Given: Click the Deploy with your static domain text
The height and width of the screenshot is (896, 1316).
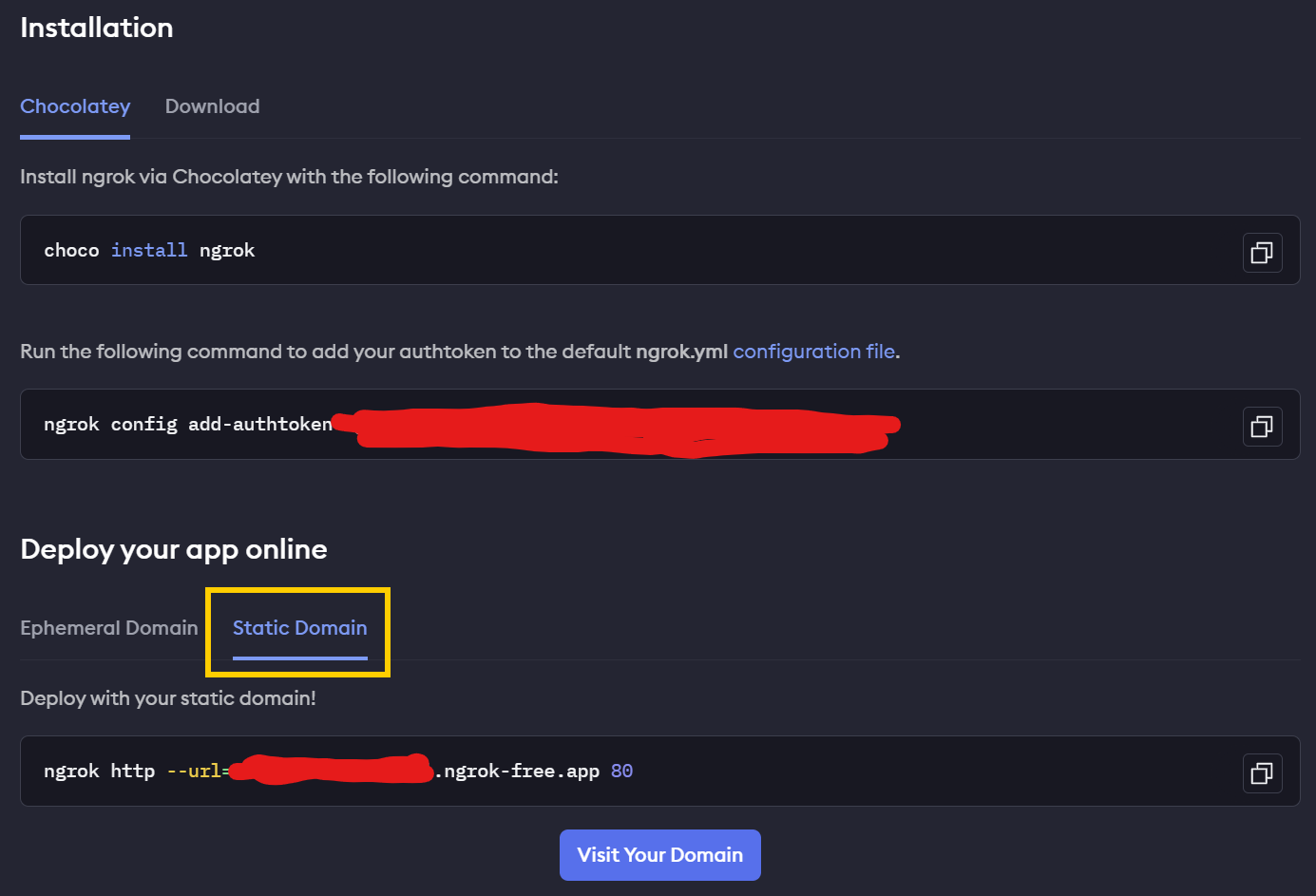Looking at the screenshot, I should tap(168, 698).
